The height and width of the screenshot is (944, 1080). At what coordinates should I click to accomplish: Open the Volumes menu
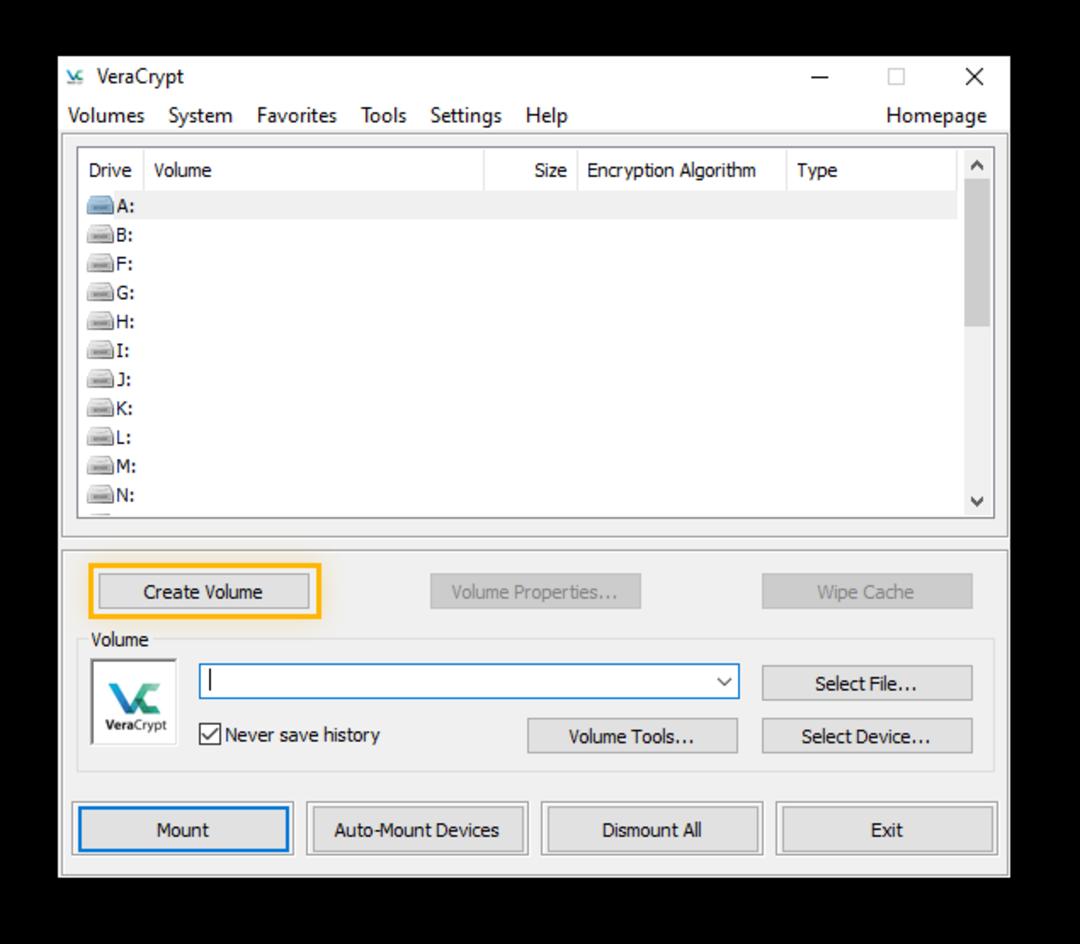(x=106, y=116)
